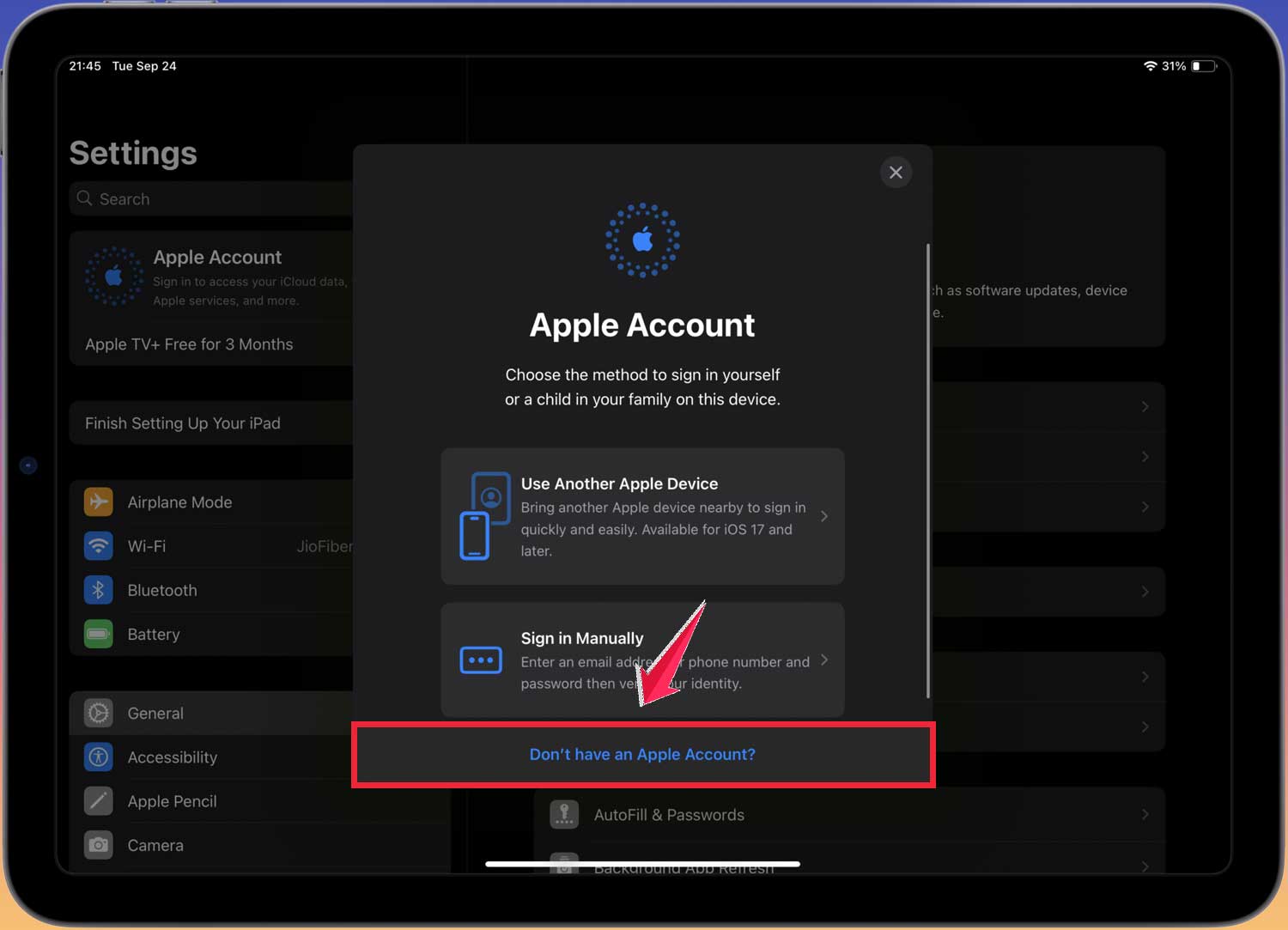This screenshot has height=930, width=1288.
Task: Select Finish Setting Up Your iPad
Action: click(x=182, y=422)
